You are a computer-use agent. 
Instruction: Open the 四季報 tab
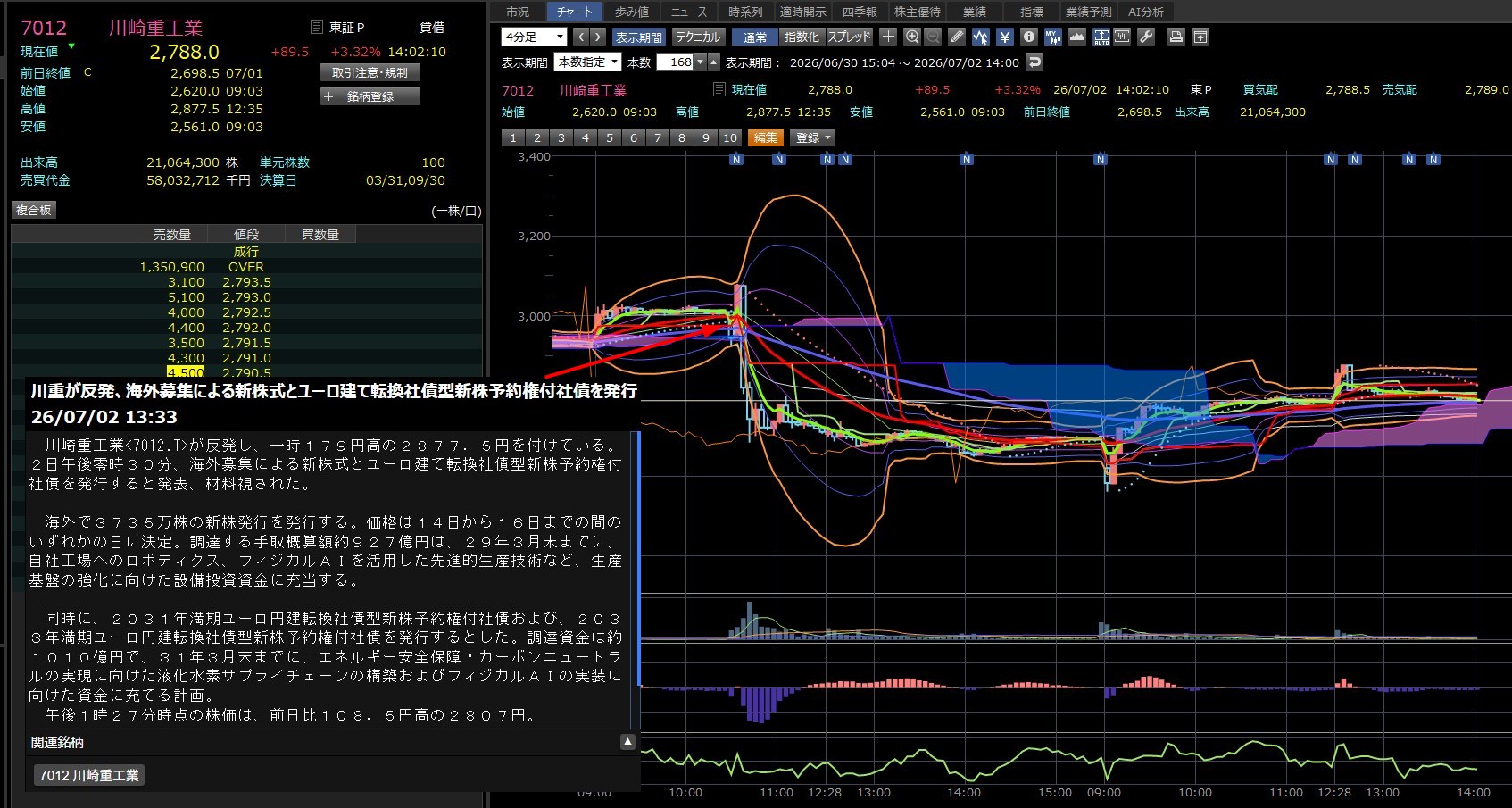point(860,12)
